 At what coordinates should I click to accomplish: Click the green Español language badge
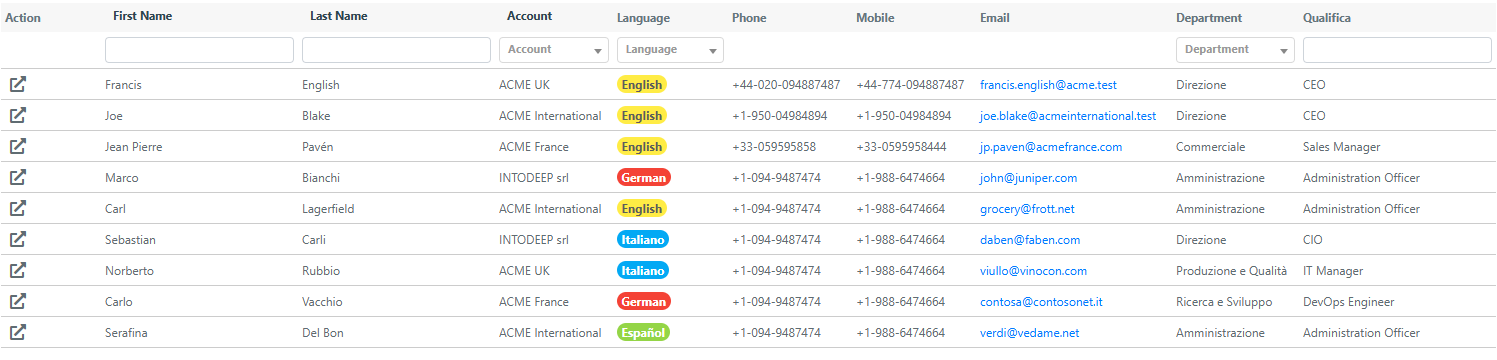coord(643,333)
